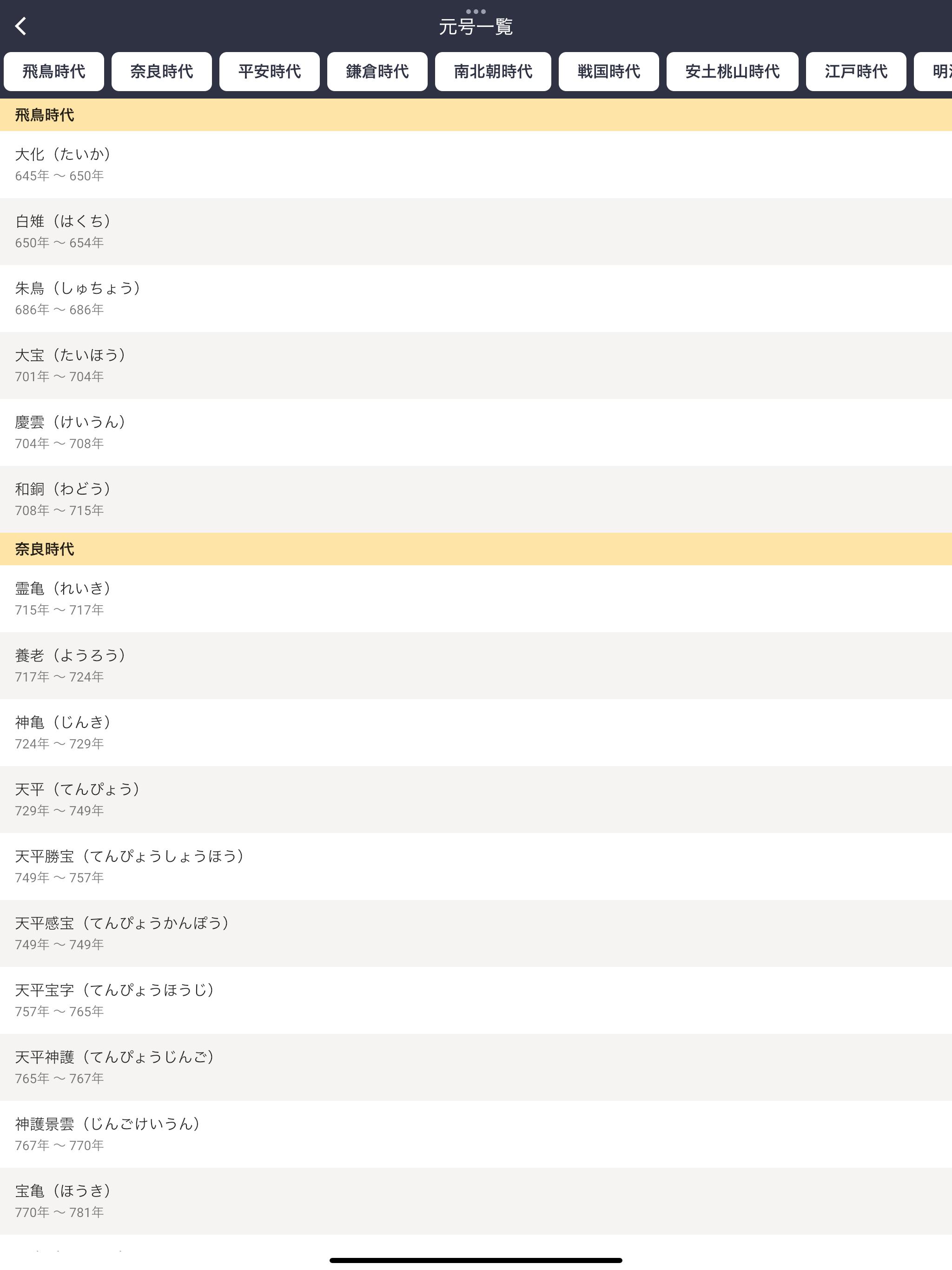Tap the home indicator bar

(x=476, y=1260)
